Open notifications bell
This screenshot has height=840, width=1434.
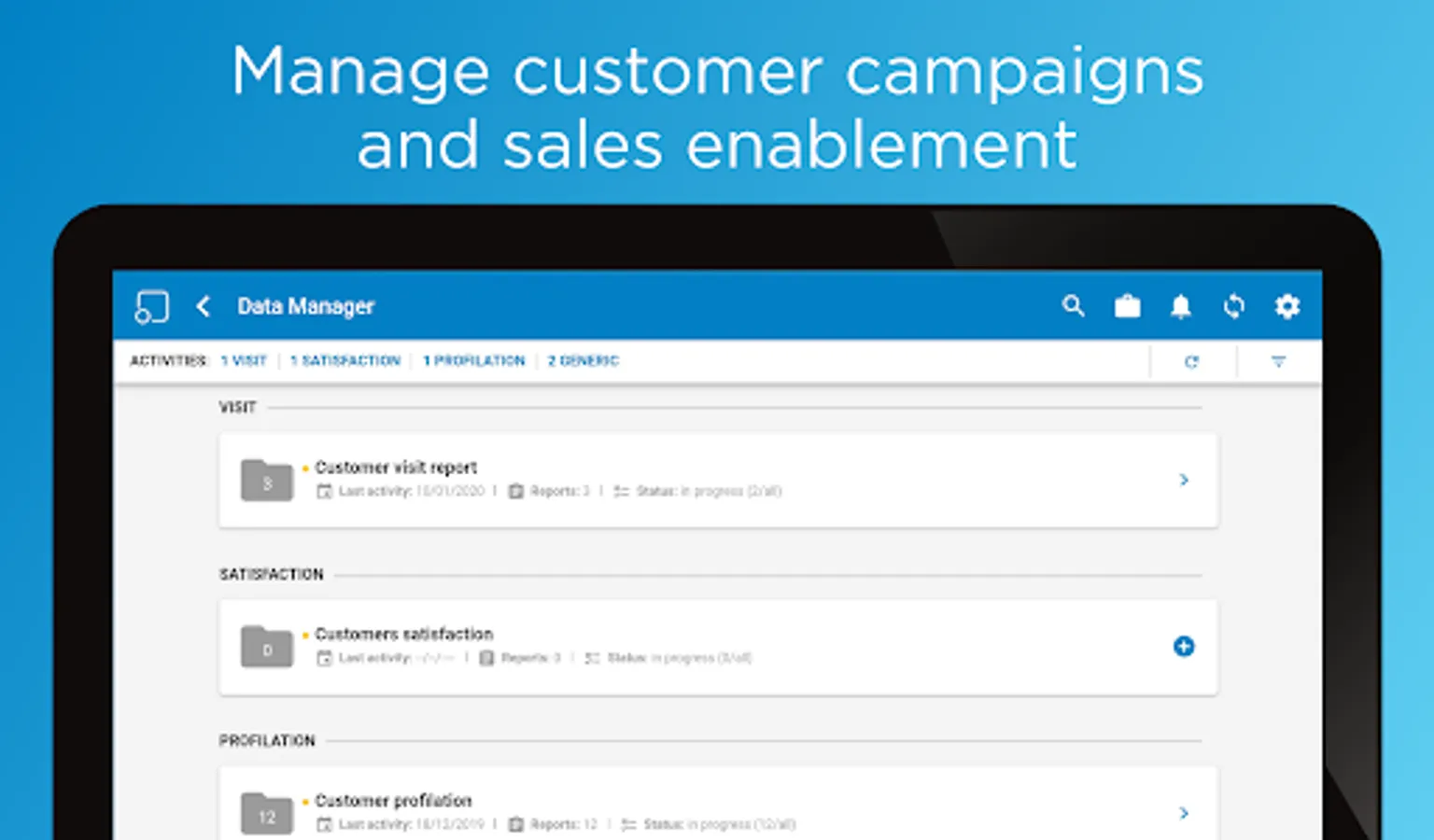pos(1181,306)
